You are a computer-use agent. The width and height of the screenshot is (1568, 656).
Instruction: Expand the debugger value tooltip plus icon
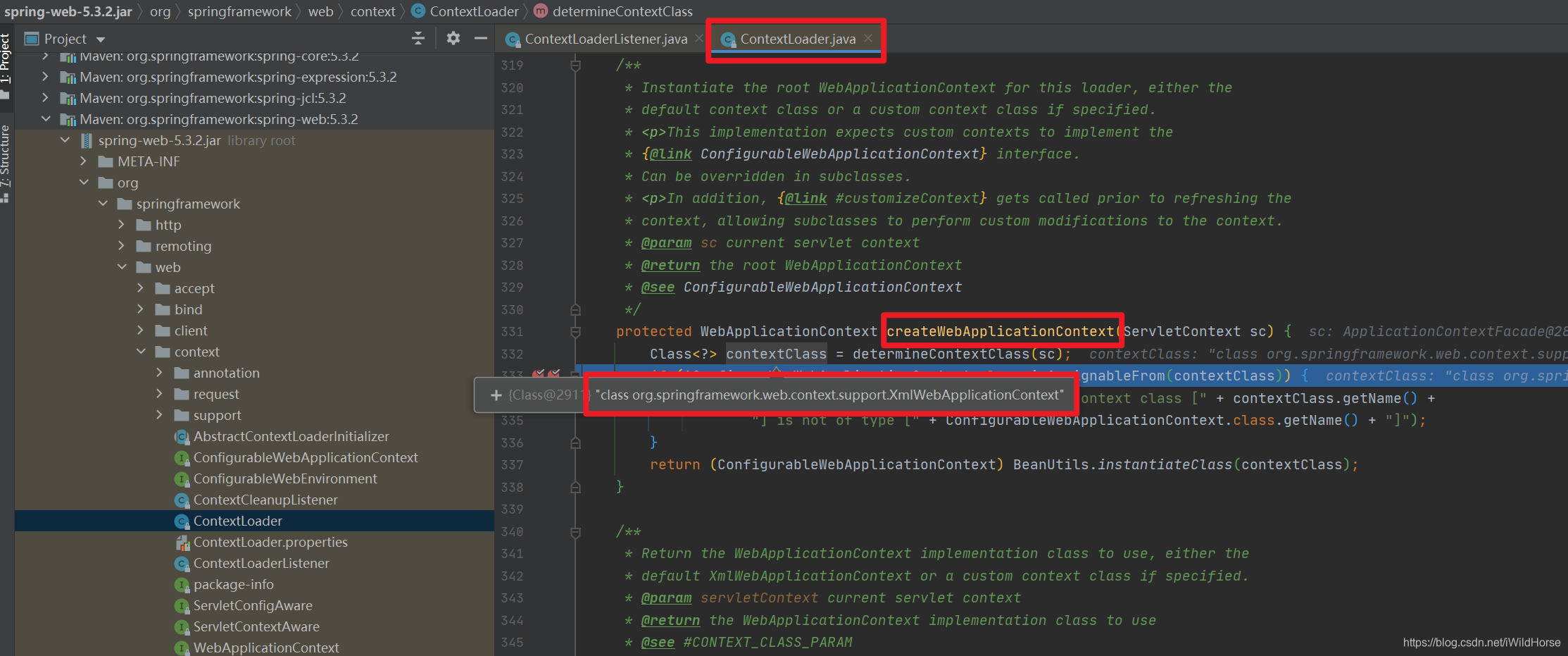496,395
